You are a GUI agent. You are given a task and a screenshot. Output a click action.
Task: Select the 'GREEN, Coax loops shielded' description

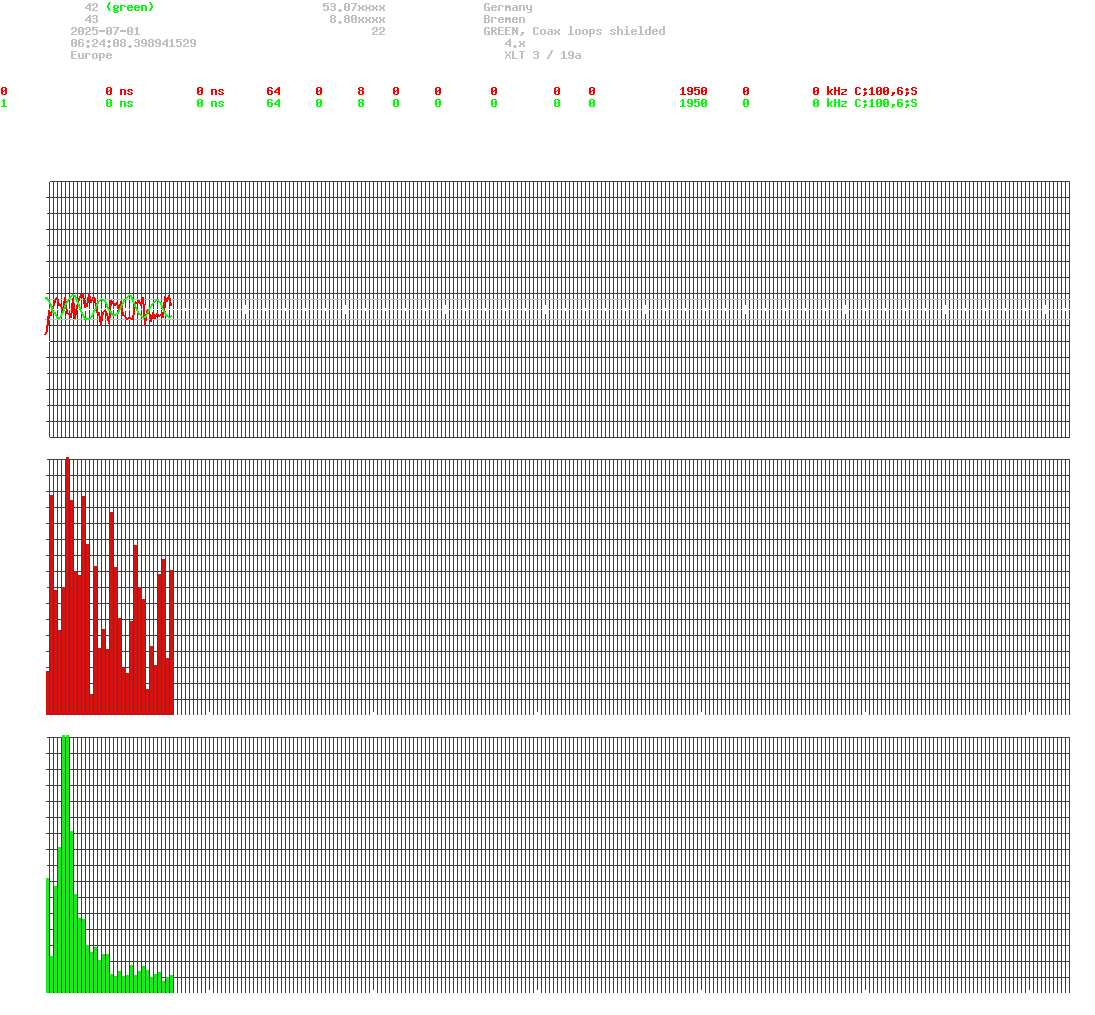point(574,31)
